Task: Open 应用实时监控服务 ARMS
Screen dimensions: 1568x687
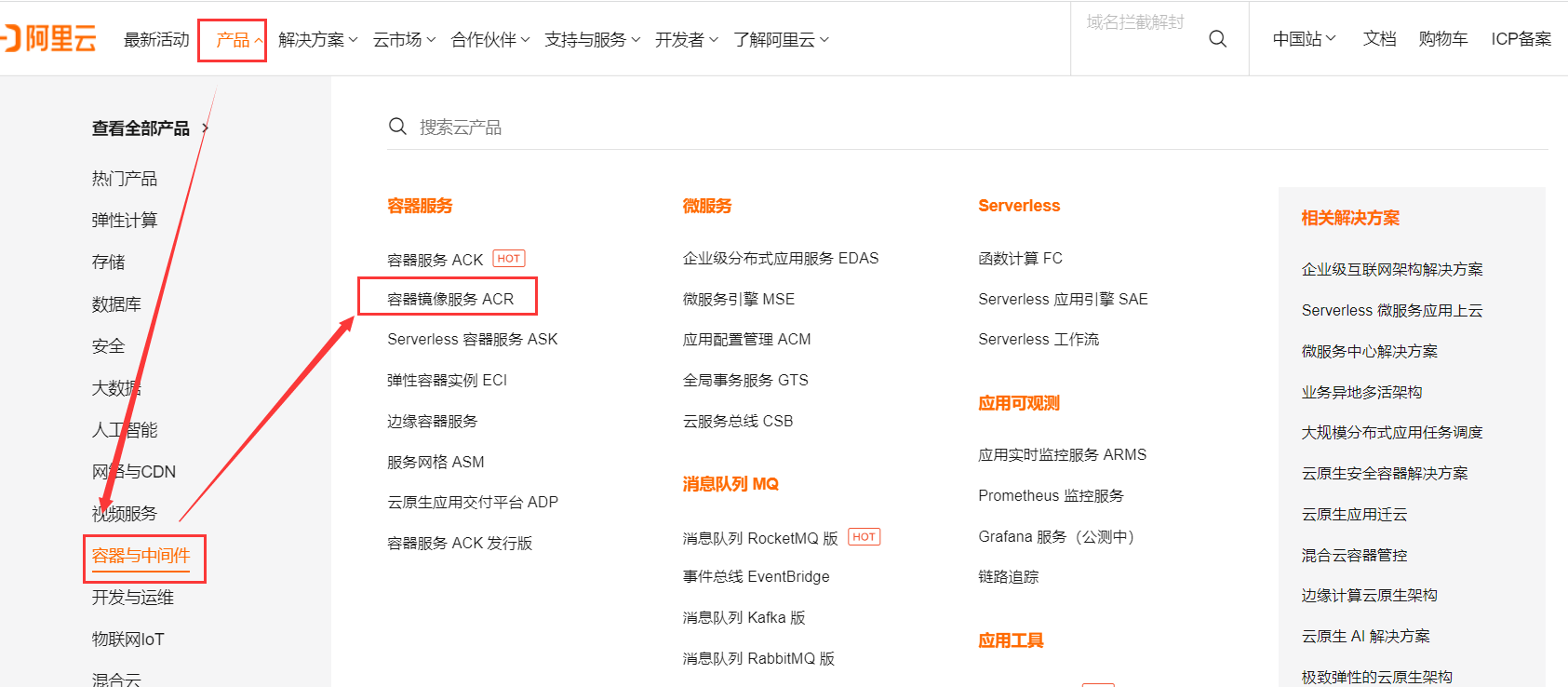Action: 1063,455
